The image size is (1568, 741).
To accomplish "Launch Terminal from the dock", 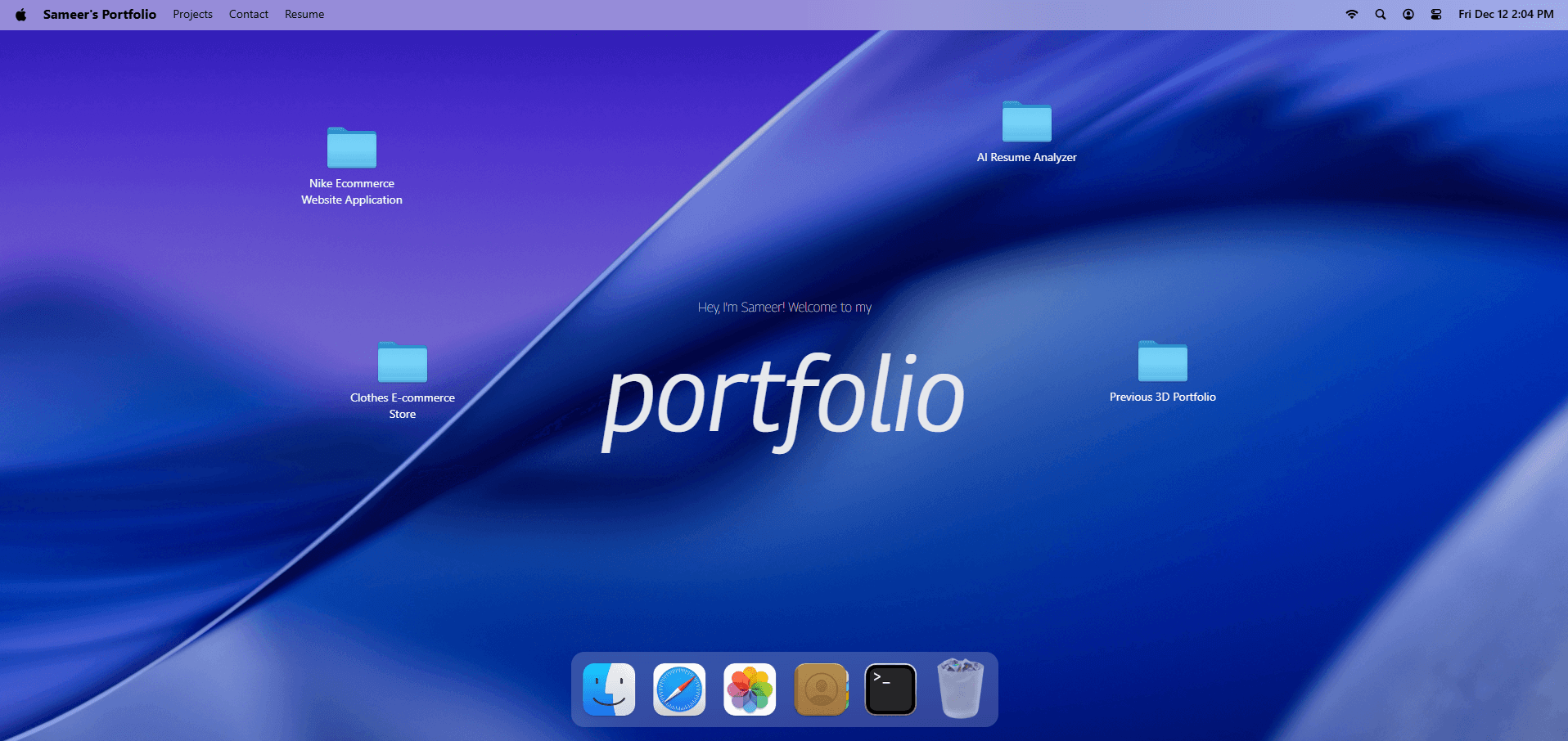I will (x=890, y=689).
